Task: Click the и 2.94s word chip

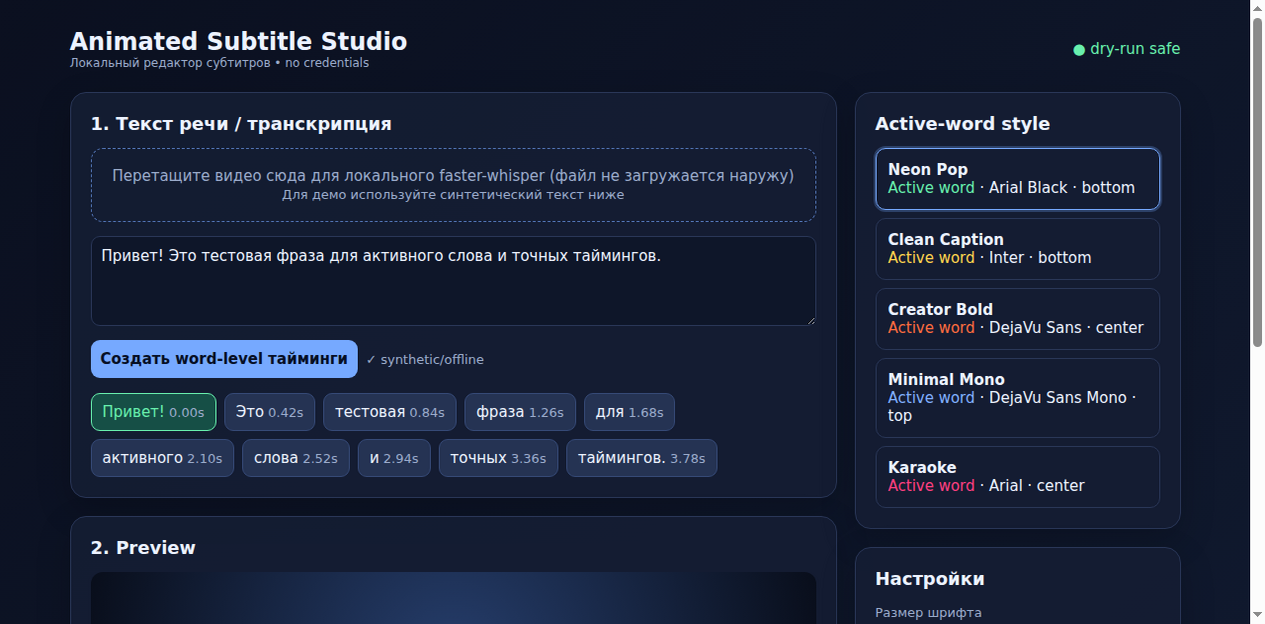Action: click(394, 458)
